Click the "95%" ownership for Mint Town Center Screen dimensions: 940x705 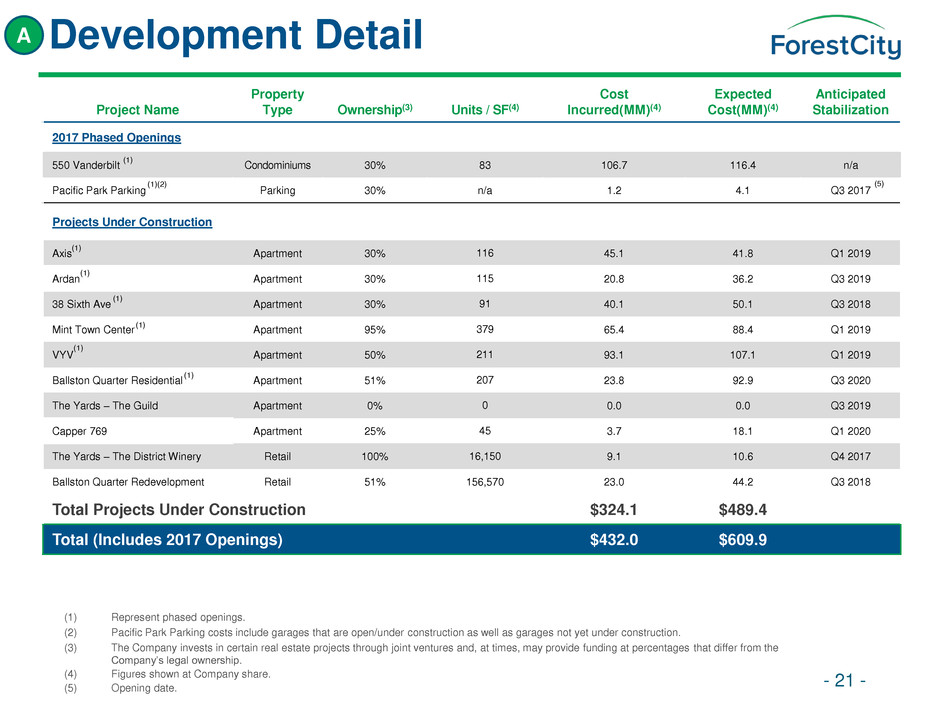375,329
